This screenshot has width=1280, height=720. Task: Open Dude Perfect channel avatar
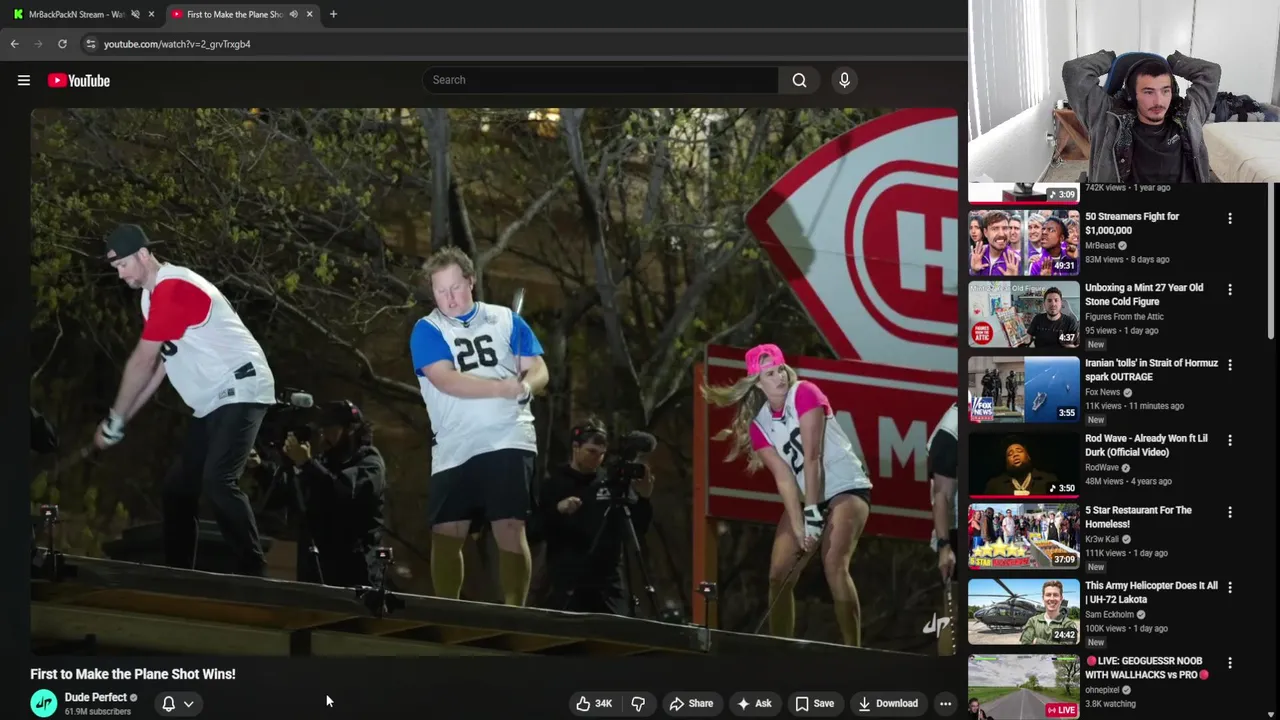pyautogui.click(x=44, y=704)
